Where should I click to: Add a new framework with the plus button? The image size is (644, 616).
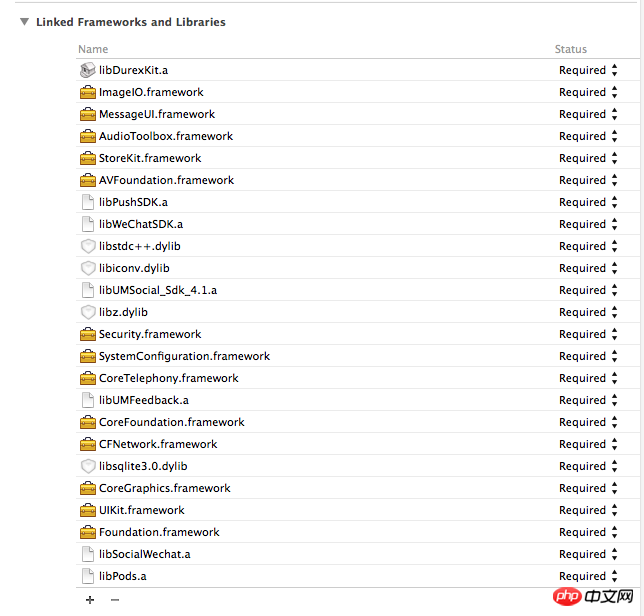click(90, 600)
